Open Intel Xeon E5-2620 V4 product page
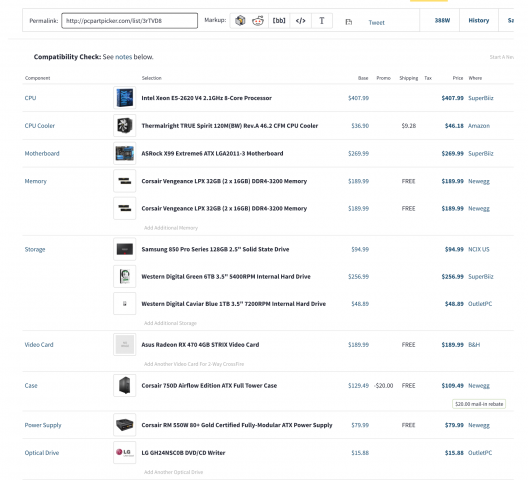This screenshot has height=480, width=528. click(x=206, y=98)
